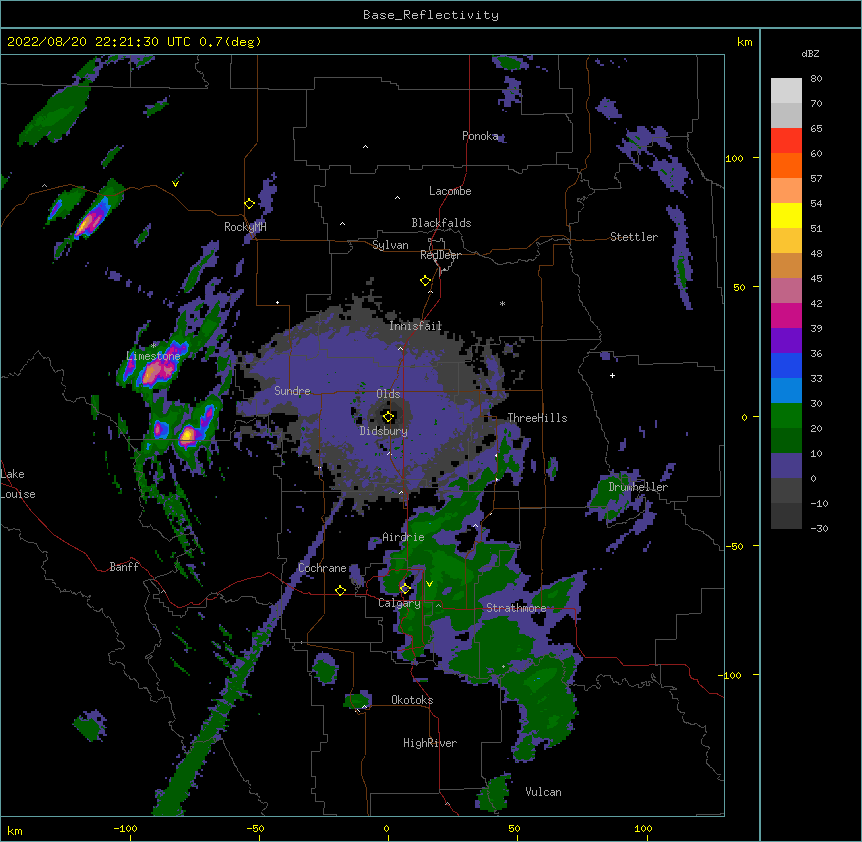Click the 100 km label on right axis
This screenshot has height=842, width=862.
(734, 158)
